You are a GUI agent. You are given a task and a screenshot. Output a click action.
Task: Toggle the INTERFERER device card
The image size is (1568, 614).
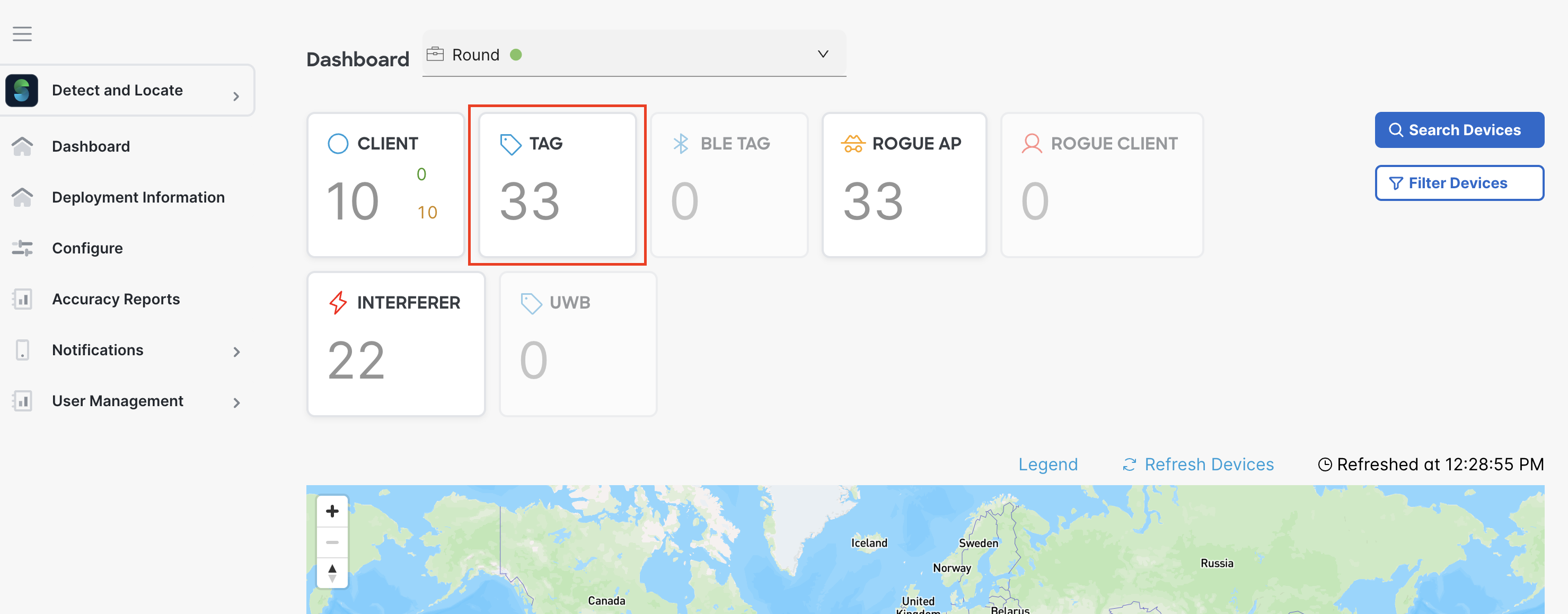[x=397, y=344]
